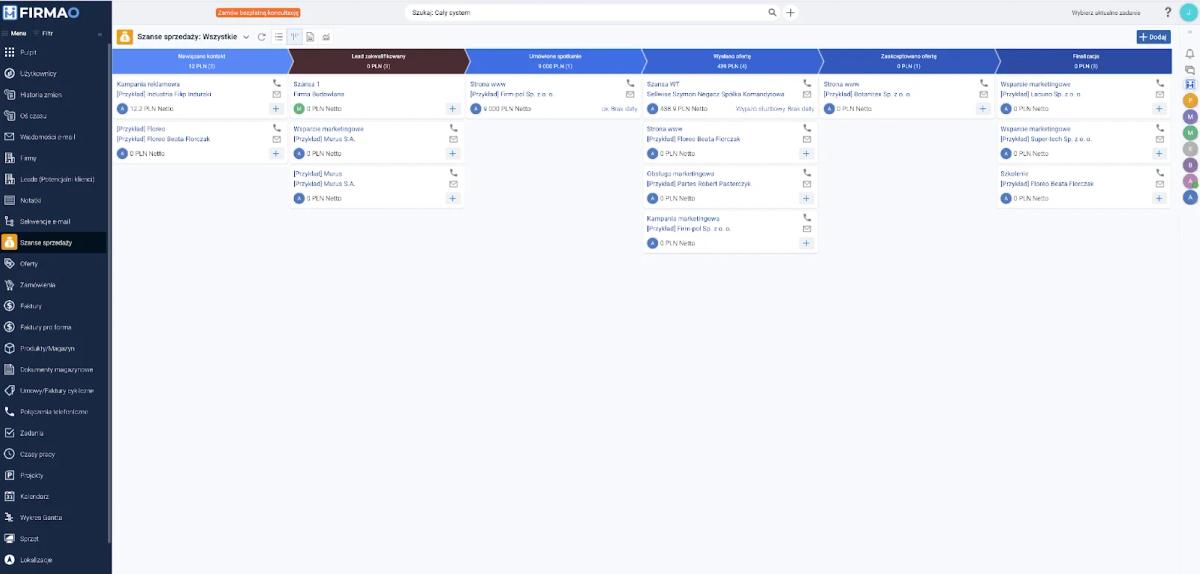
Task: Open Zadania in the sidebar
Action: [x=55, y=433]
